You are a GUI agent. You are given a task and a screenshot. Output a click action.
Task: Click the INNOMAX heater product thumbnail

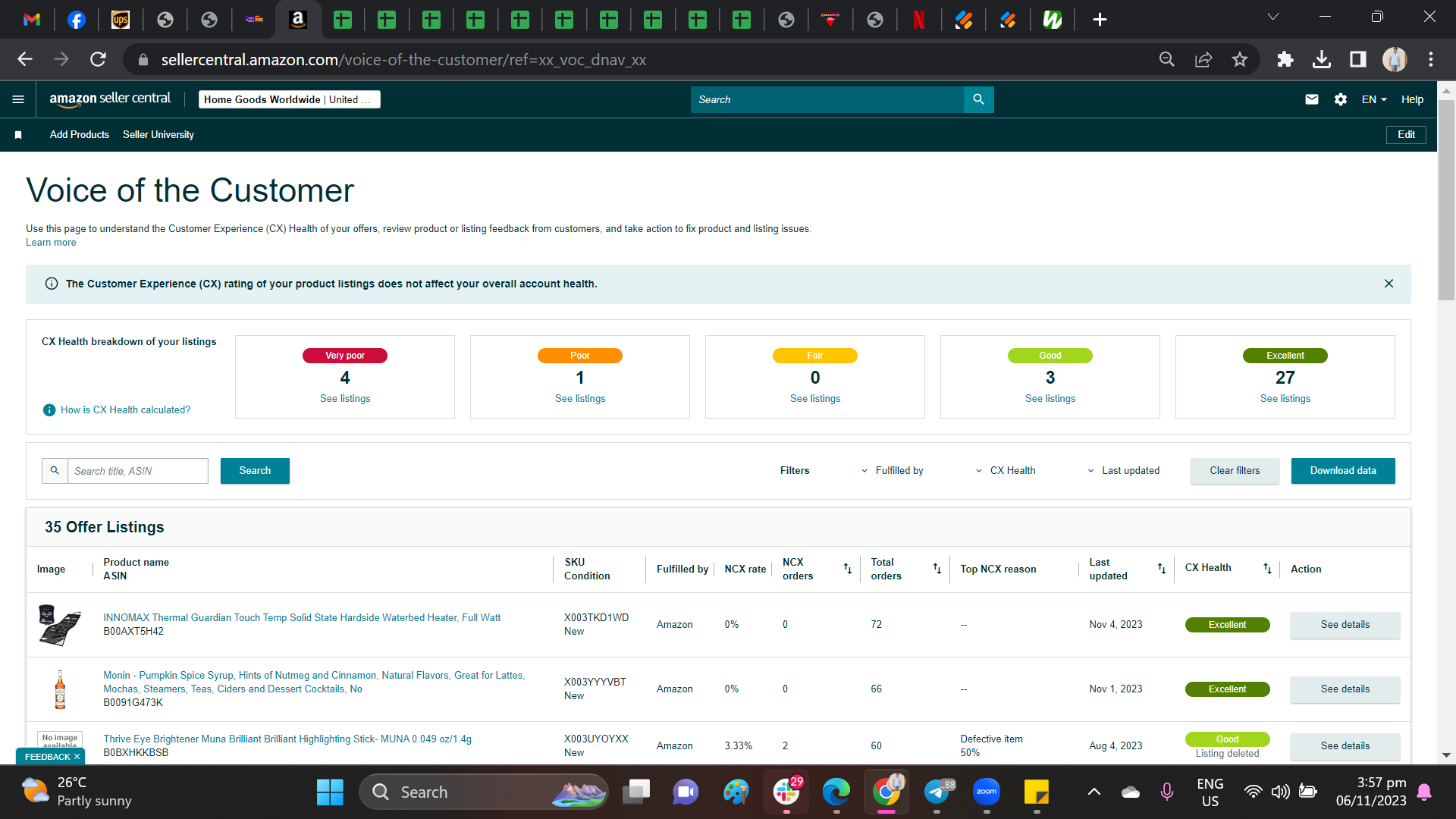click(x=60, y=625)
